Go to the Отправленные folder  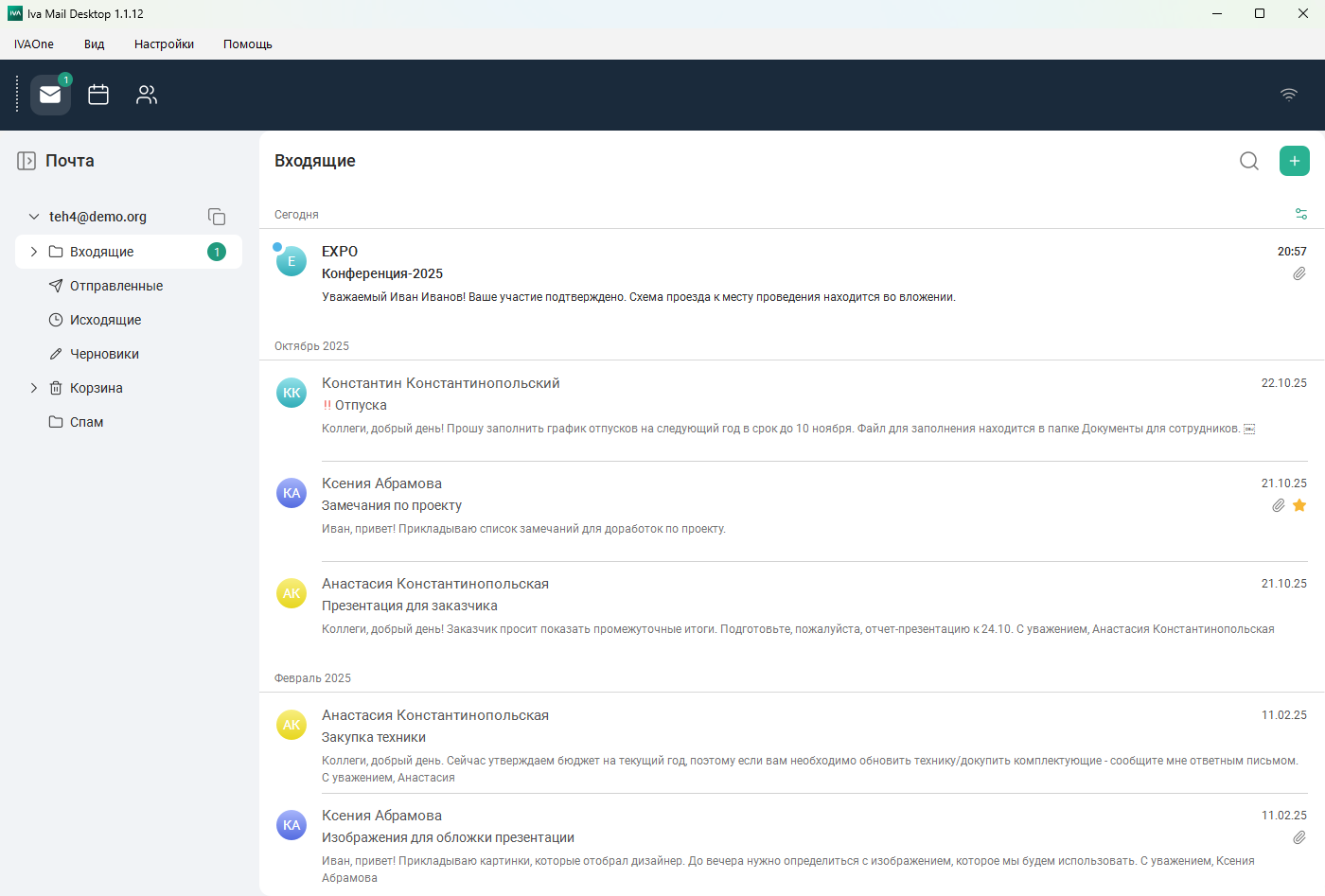pyautogui.click(x=115, y=286)
